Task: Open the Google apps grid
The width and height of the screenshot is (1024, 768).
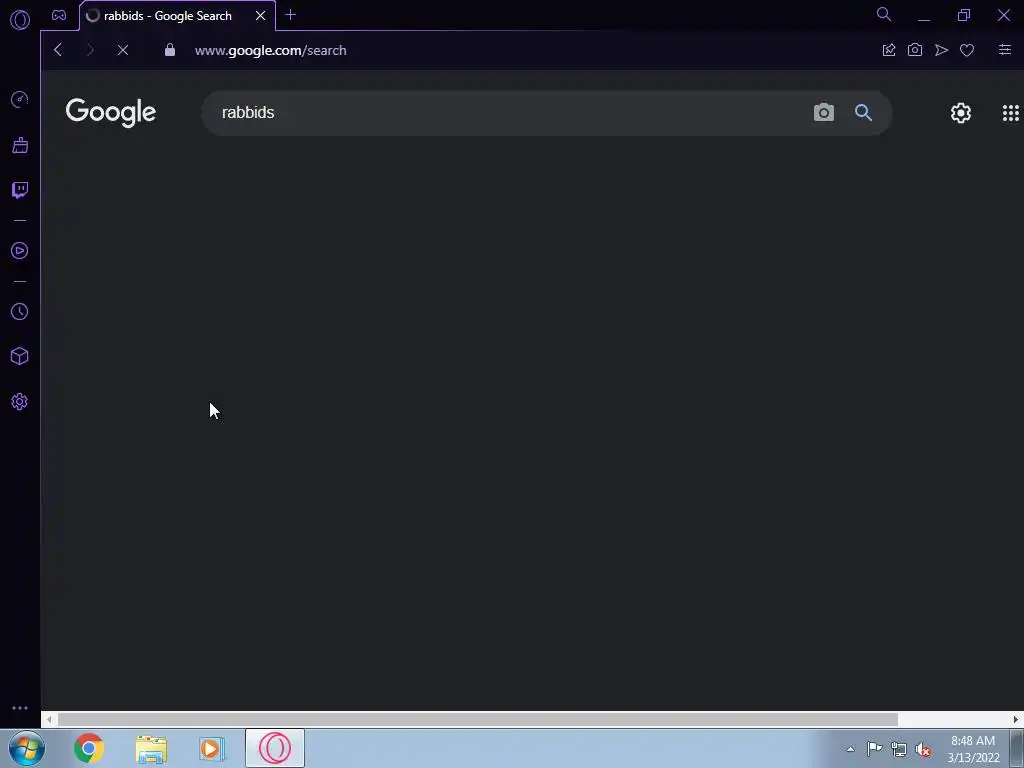Action: pyautogui.click(x=1010, y=113)
